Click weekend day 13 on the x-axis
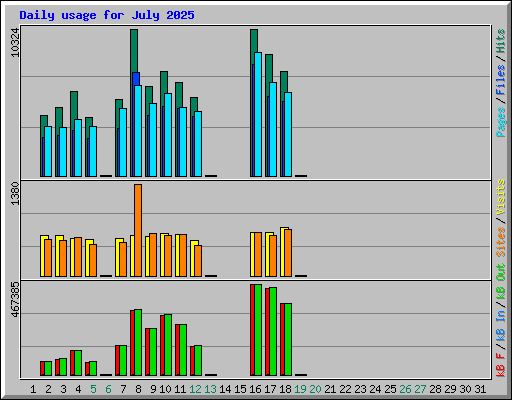This screenshot has height=400, width=512. (210, 389)
